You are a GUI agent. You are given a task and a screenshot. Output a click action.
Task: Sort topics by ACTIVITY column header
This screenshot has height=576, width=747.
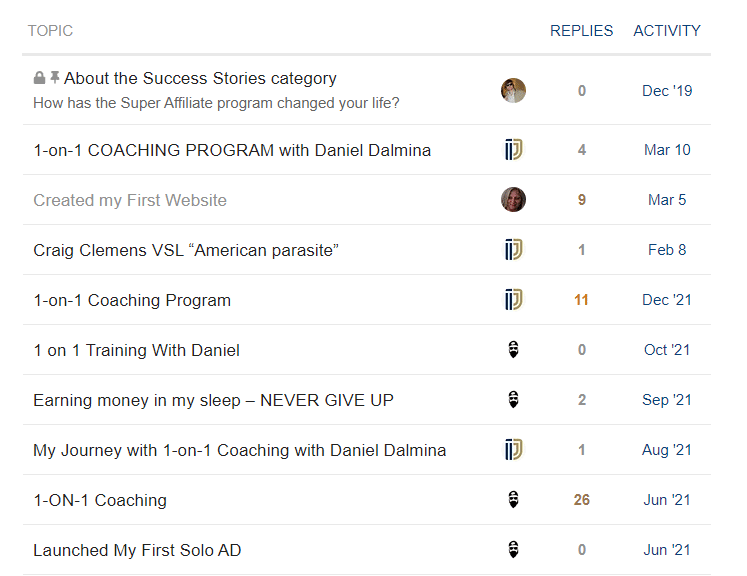pyautogui.click(x=666, y=30)
